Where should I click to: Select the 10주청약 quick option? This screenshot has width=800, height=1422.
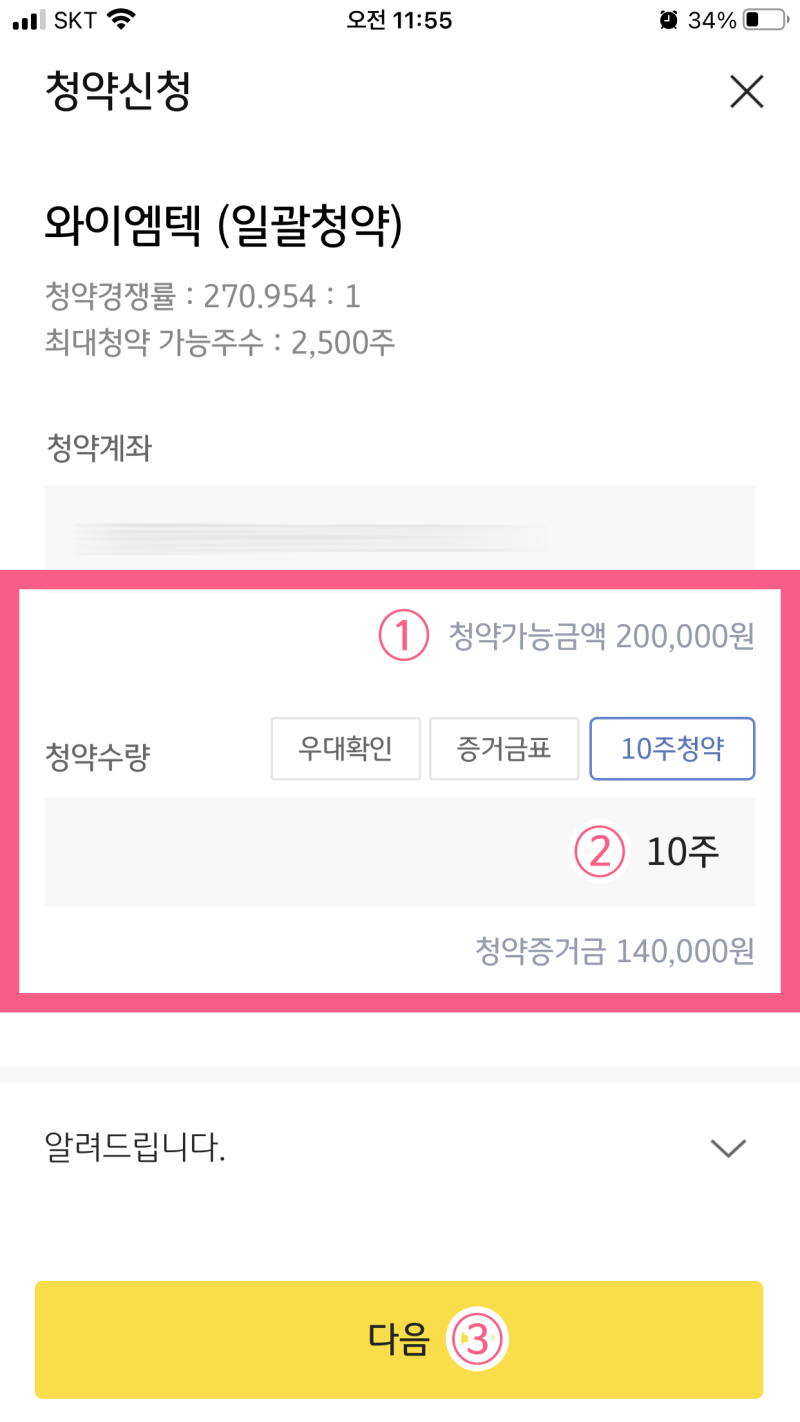[x=672, y=749]
